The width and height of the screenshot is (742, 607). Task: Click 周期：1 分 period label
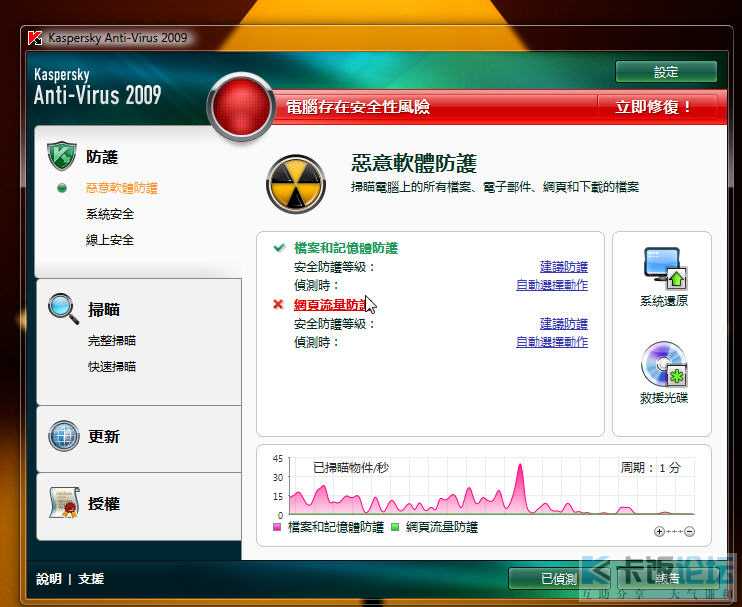650,468
